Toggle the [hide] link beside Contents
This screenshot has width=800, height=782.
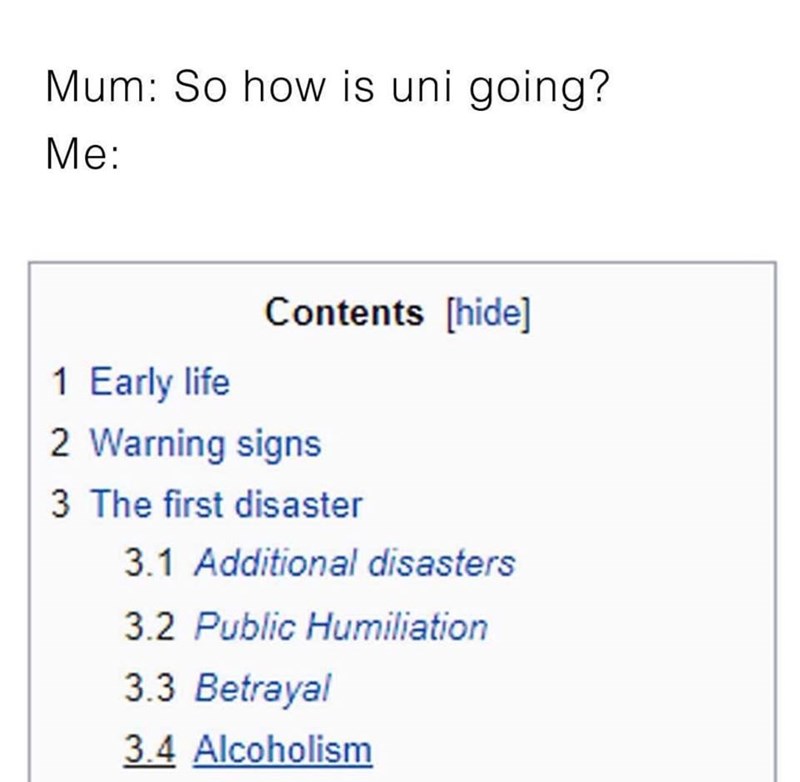484,313
